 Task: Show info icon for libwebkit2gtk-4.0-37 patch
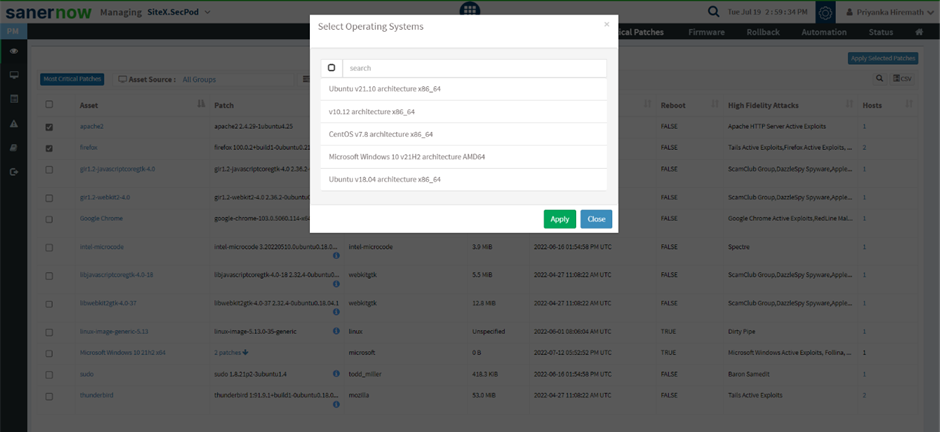tap(336, 312)
